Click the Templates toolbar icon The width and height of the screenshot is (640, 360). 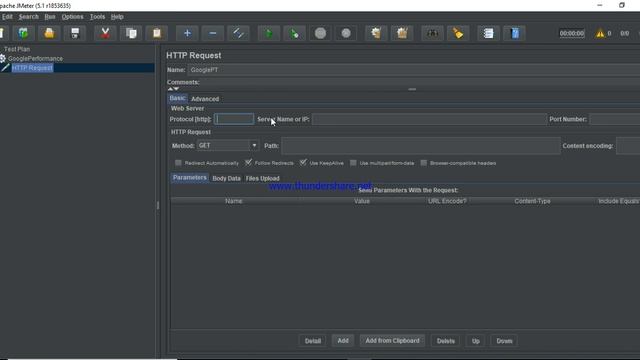tap(23, 33)
